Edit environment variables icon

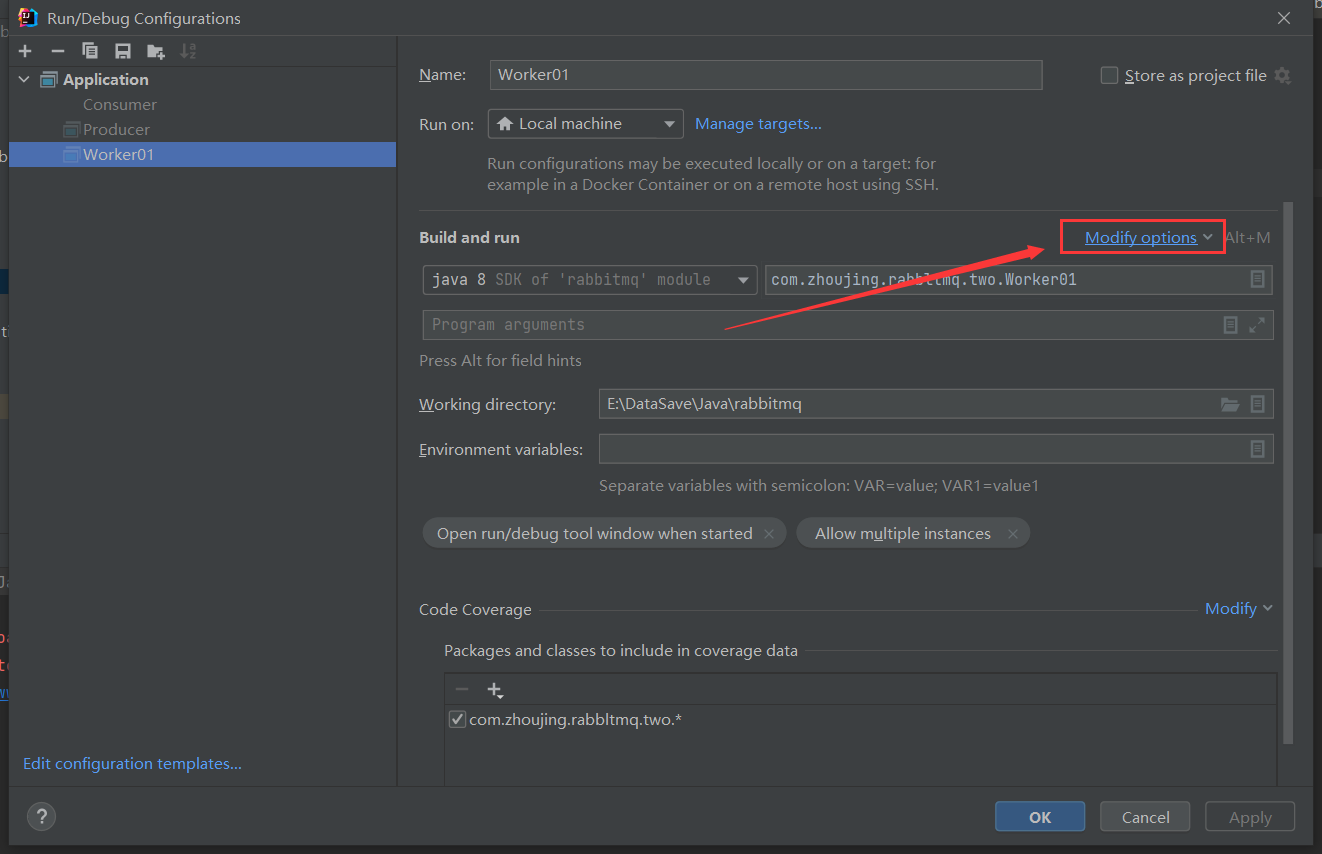[1258, 449]
